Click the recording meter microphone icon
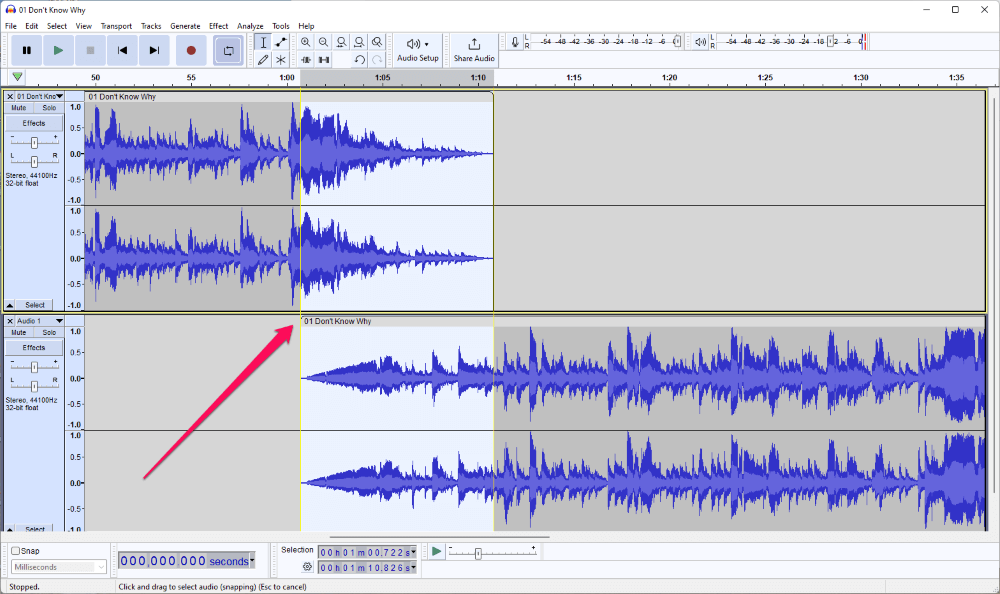The height and width of the screenshot is (594, 1000). (x=515, y=42)
